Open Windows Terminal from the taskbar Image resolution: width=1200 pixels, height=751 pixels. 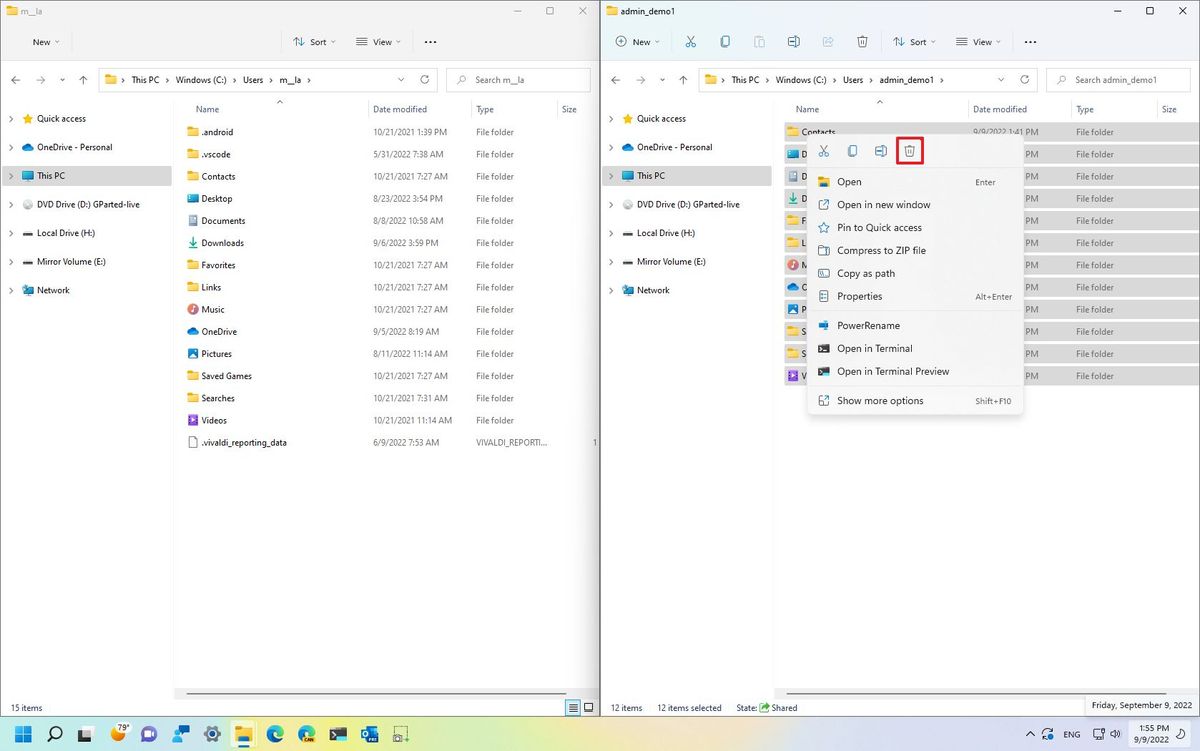(x=338, y=733)
